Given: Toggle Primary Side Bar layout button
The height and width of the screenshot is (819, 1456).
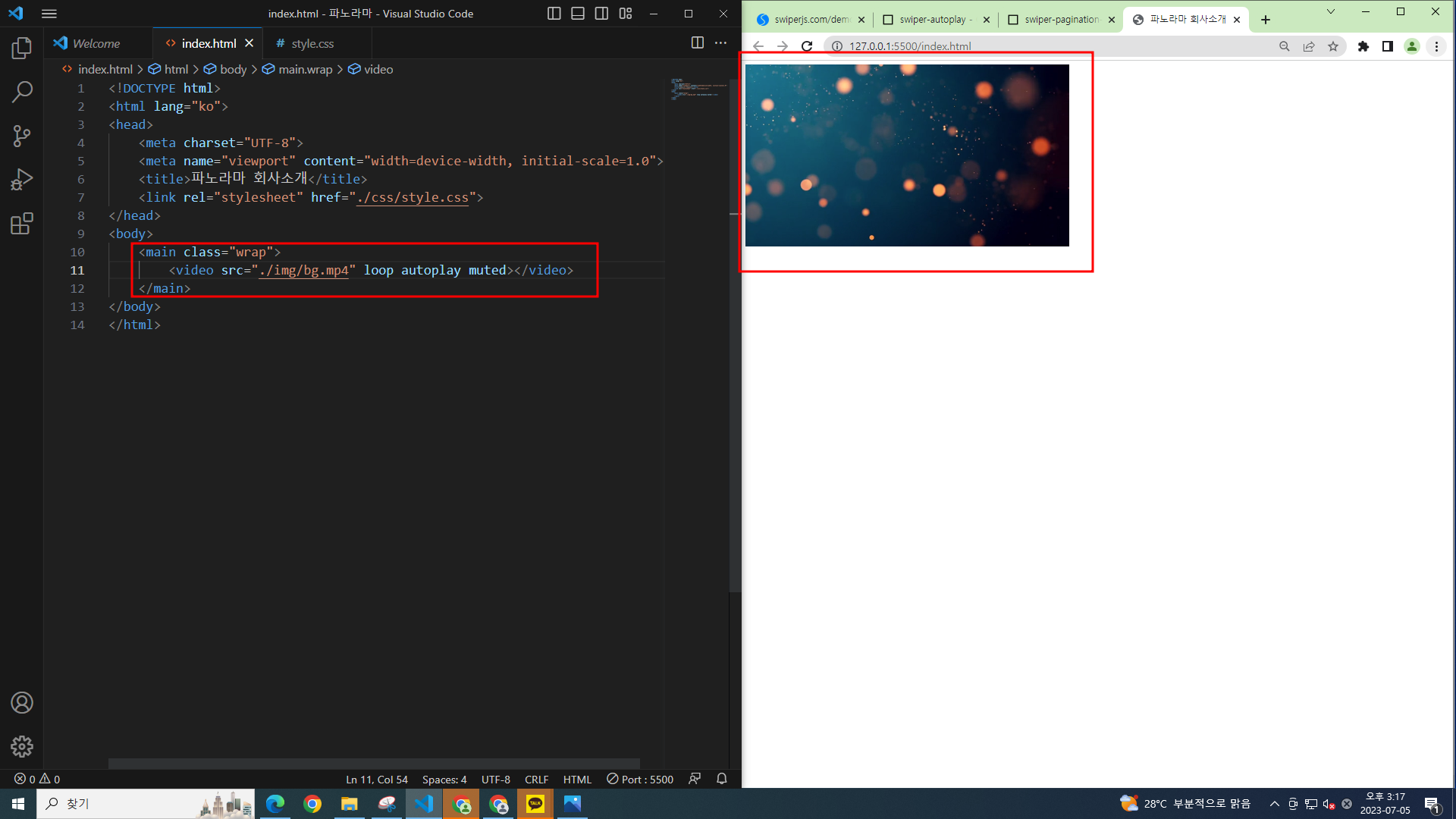Looking at the screenshot, I should point(554,14).
